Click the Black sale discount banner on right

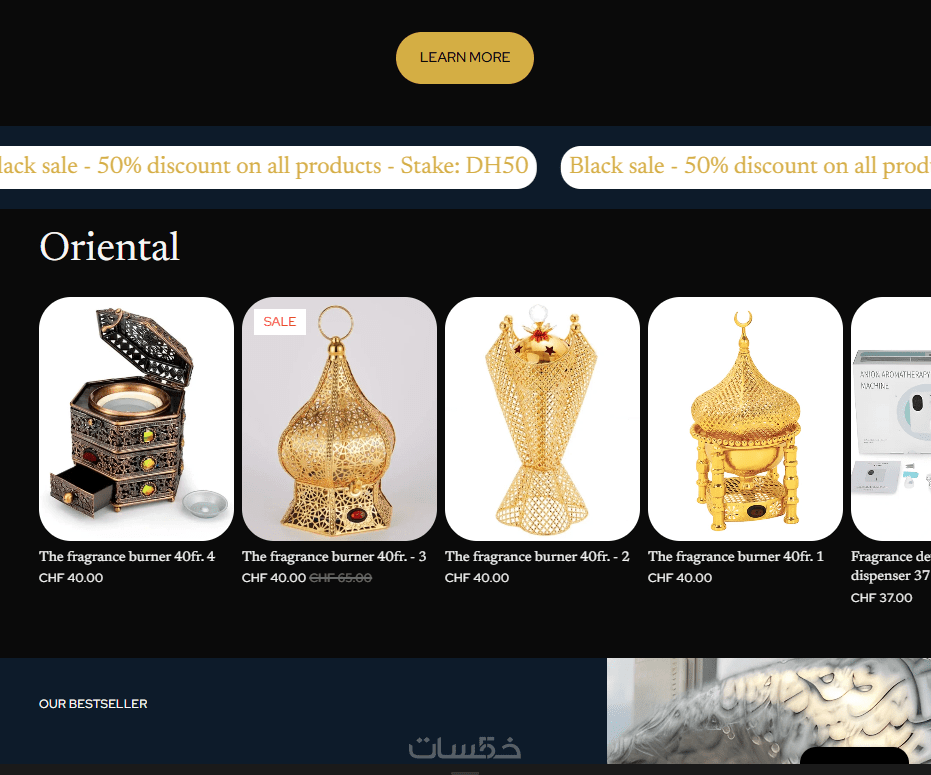coord(746,167)
